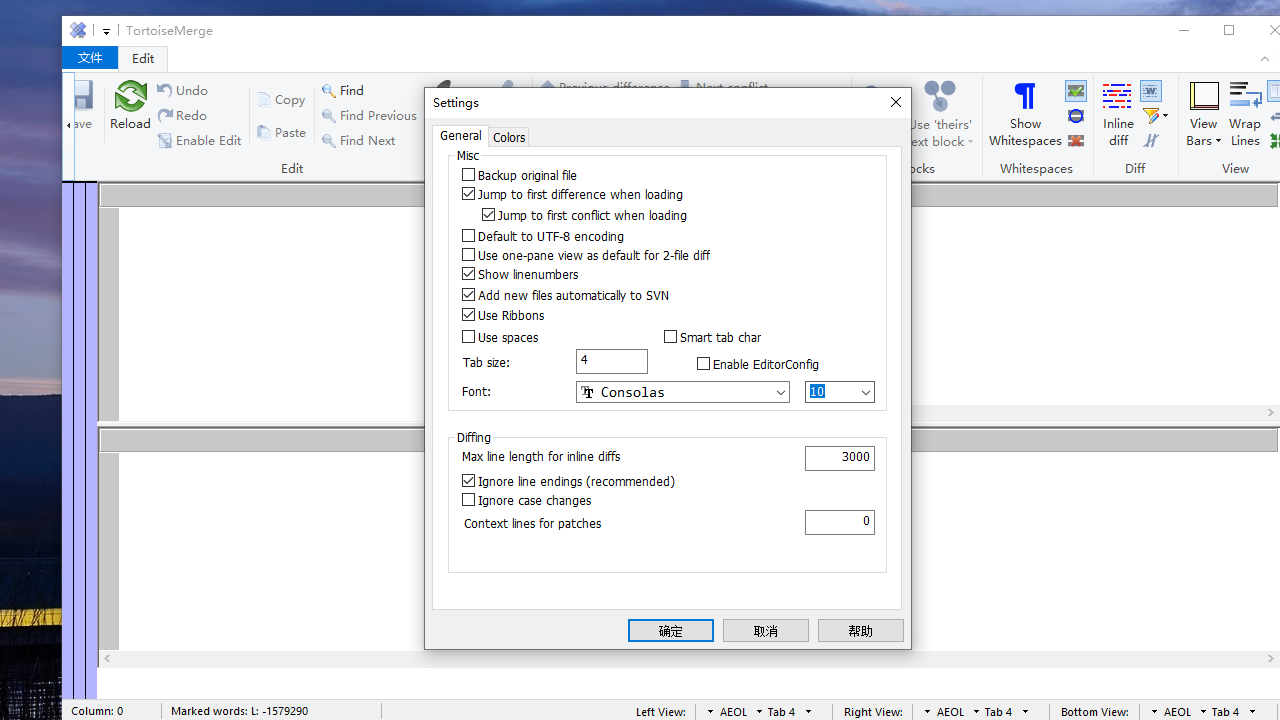This screenshot has height=720, width=1280.
Task: Tick the Ignore case changes checkbox
Action: tap(469, 500)
